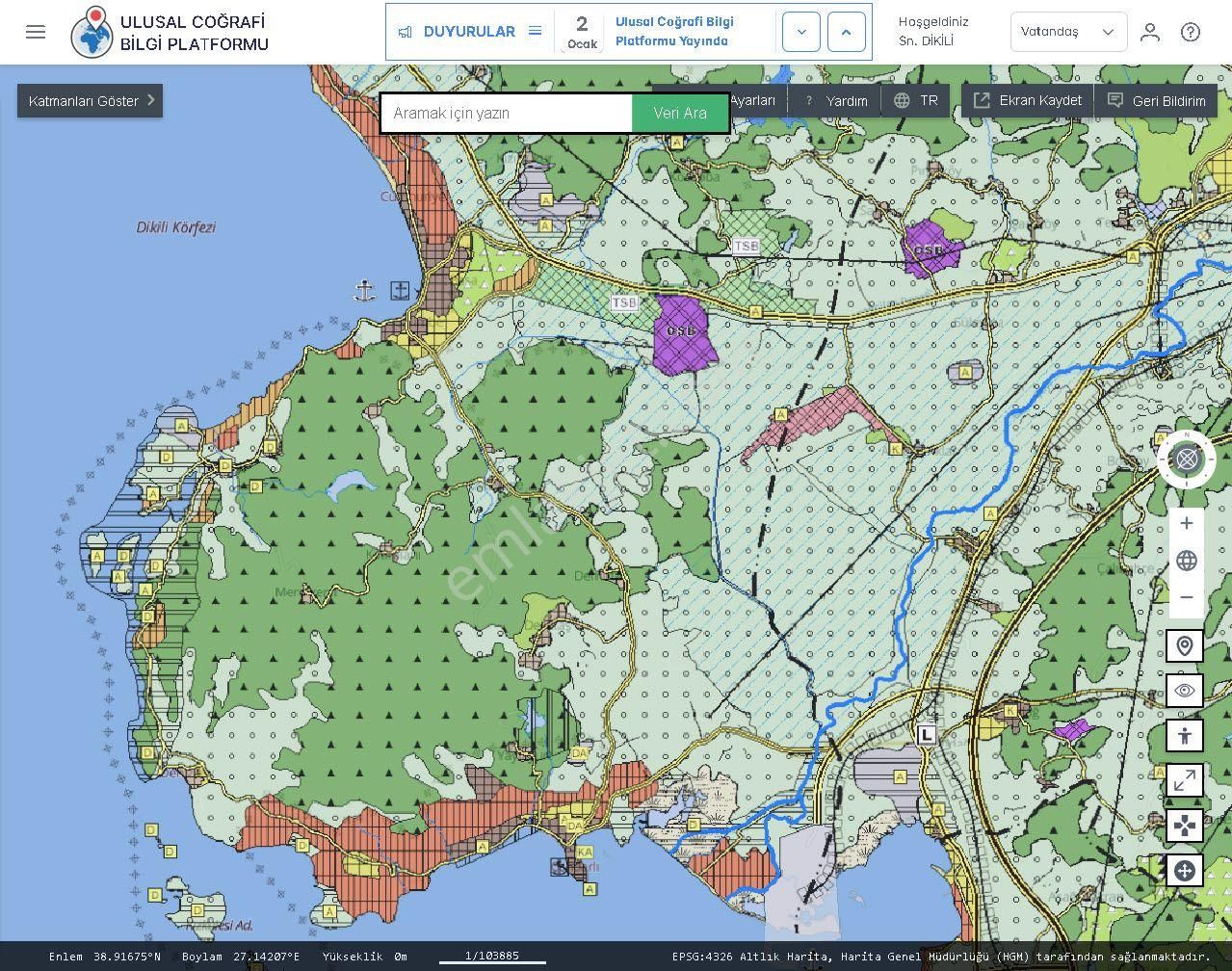The image size is (1232, 971).
Task: Toggle the pan move-arrows control
Action: click(x=1184, y=871)
